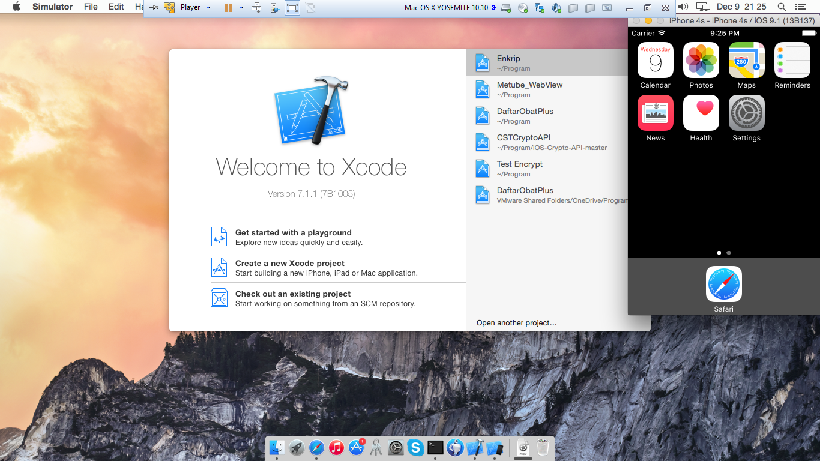Click the Simulator window title bar text

[x=742, y=21]
